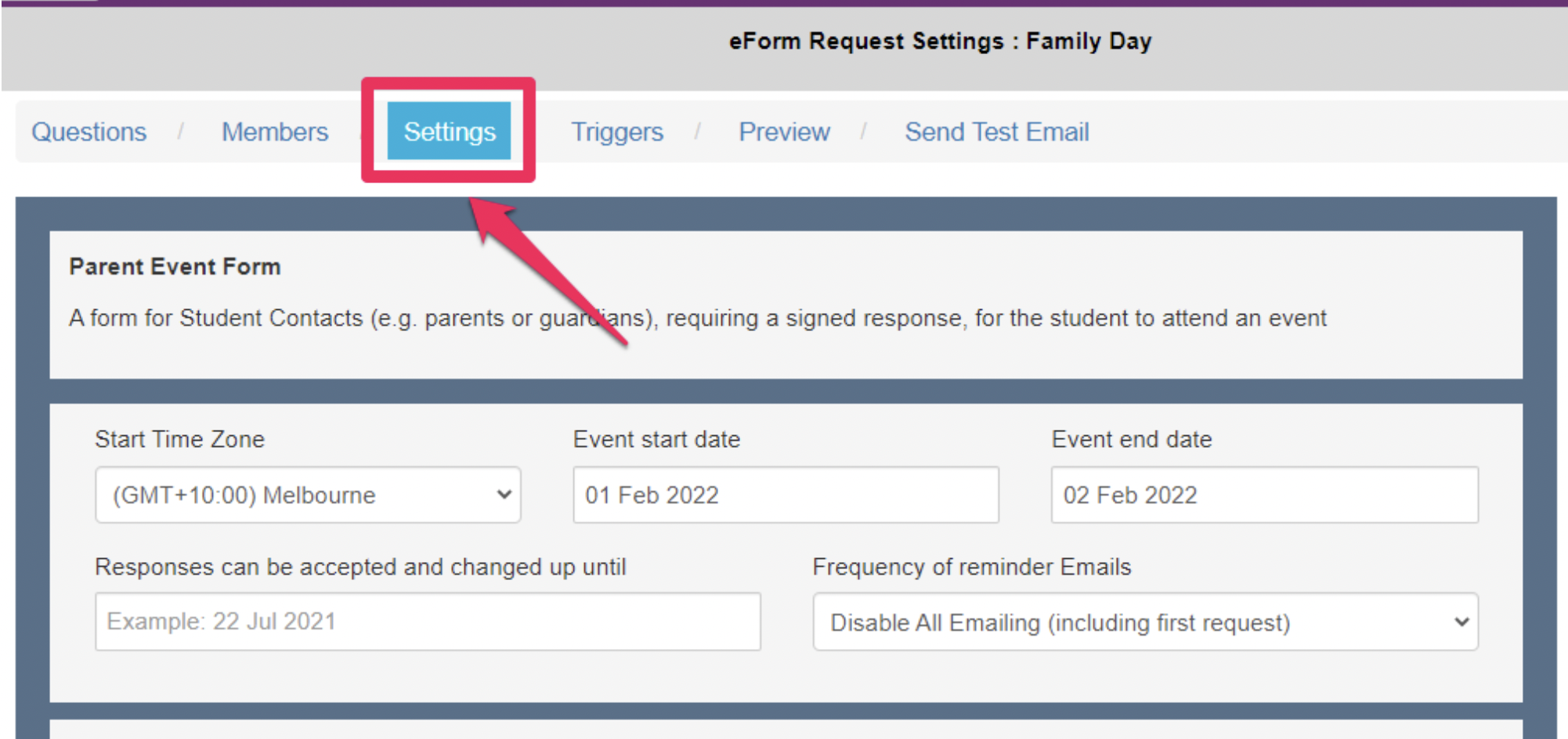The height and width of the screenshot is (739, 1568).
Task: Click the Event start date field
Action: tap(786, 495)
